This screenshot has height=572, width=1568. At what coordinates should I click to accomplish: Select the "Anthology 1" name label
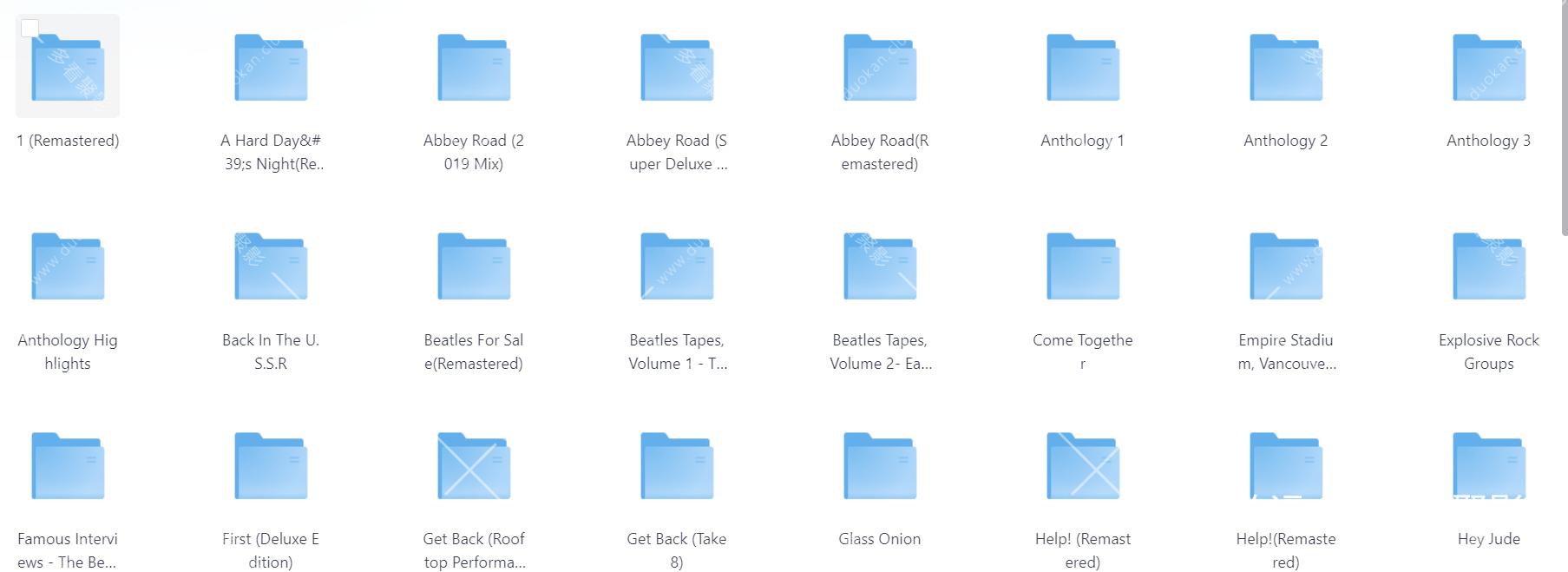coord(1083,141)
